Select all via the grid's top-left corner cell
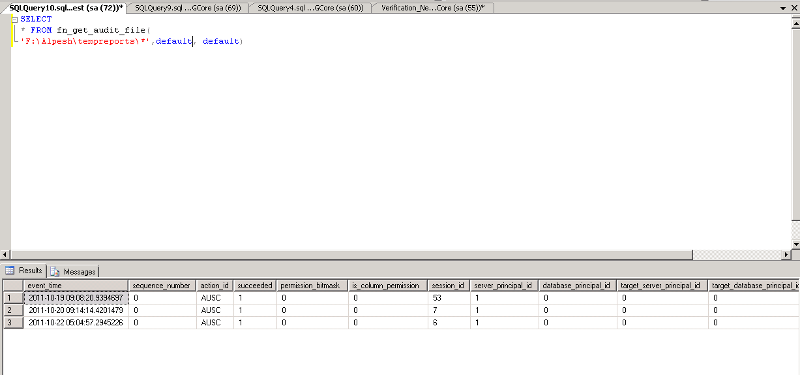 pos(13,285)
